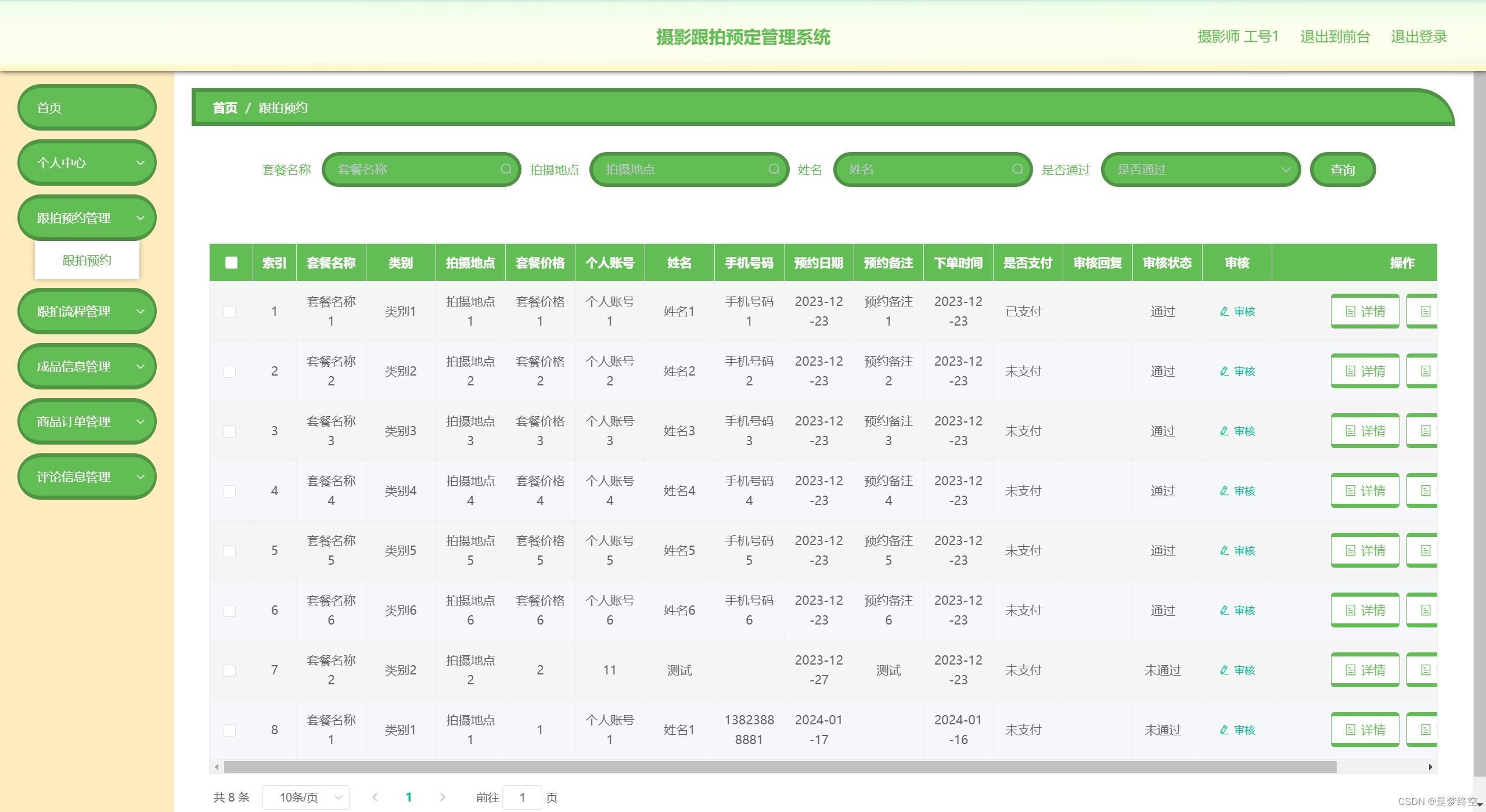Open the 是否通过 filter dropdown
The height and width of the screenshot is (812, 1486).
(x=1200, y=169)
